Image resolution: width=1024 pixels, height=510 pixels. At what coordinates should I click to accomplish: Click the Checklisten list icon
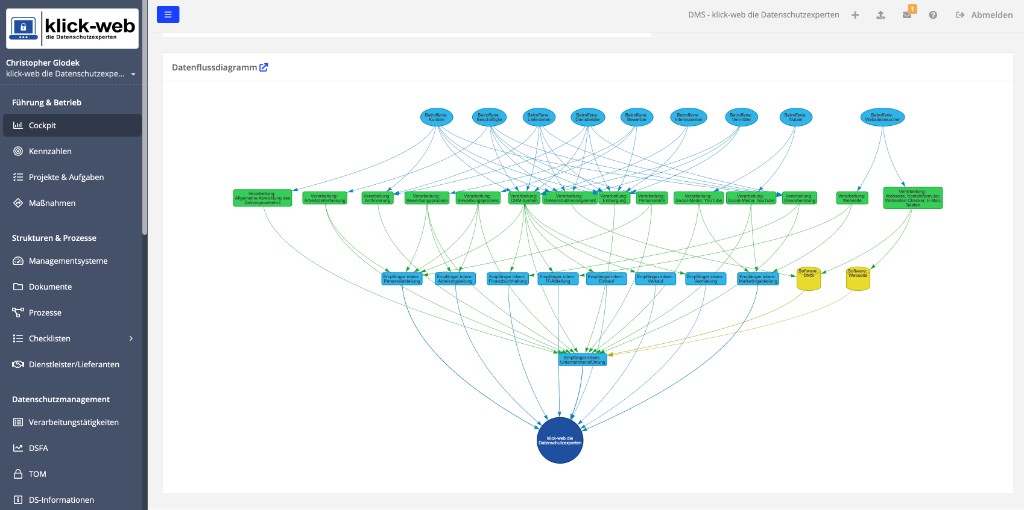click(18, 338)
